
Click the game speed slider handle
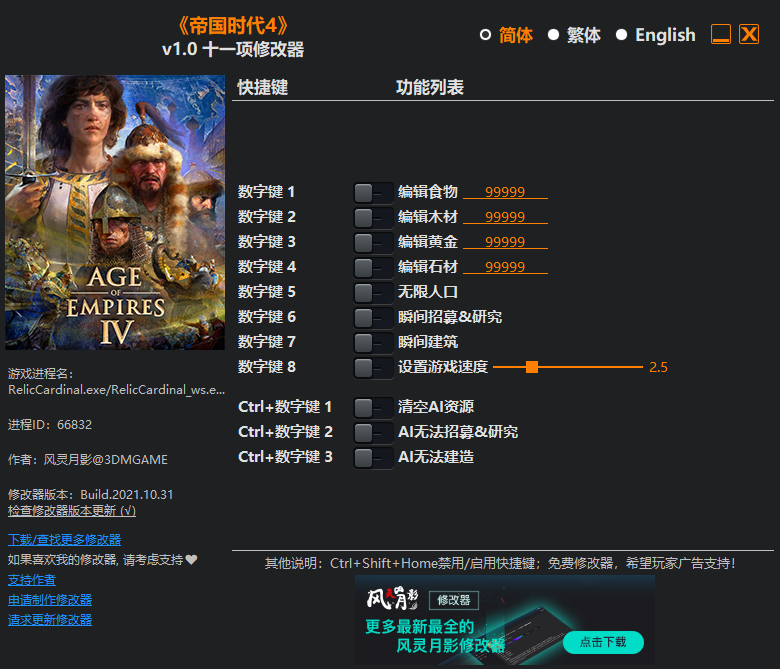pos(532,367)
